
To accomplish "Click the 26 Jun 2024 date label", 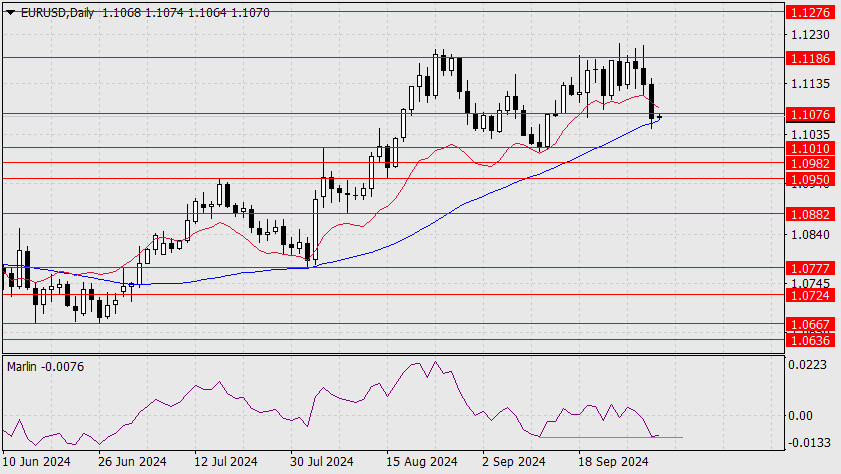I will (132, 462).
